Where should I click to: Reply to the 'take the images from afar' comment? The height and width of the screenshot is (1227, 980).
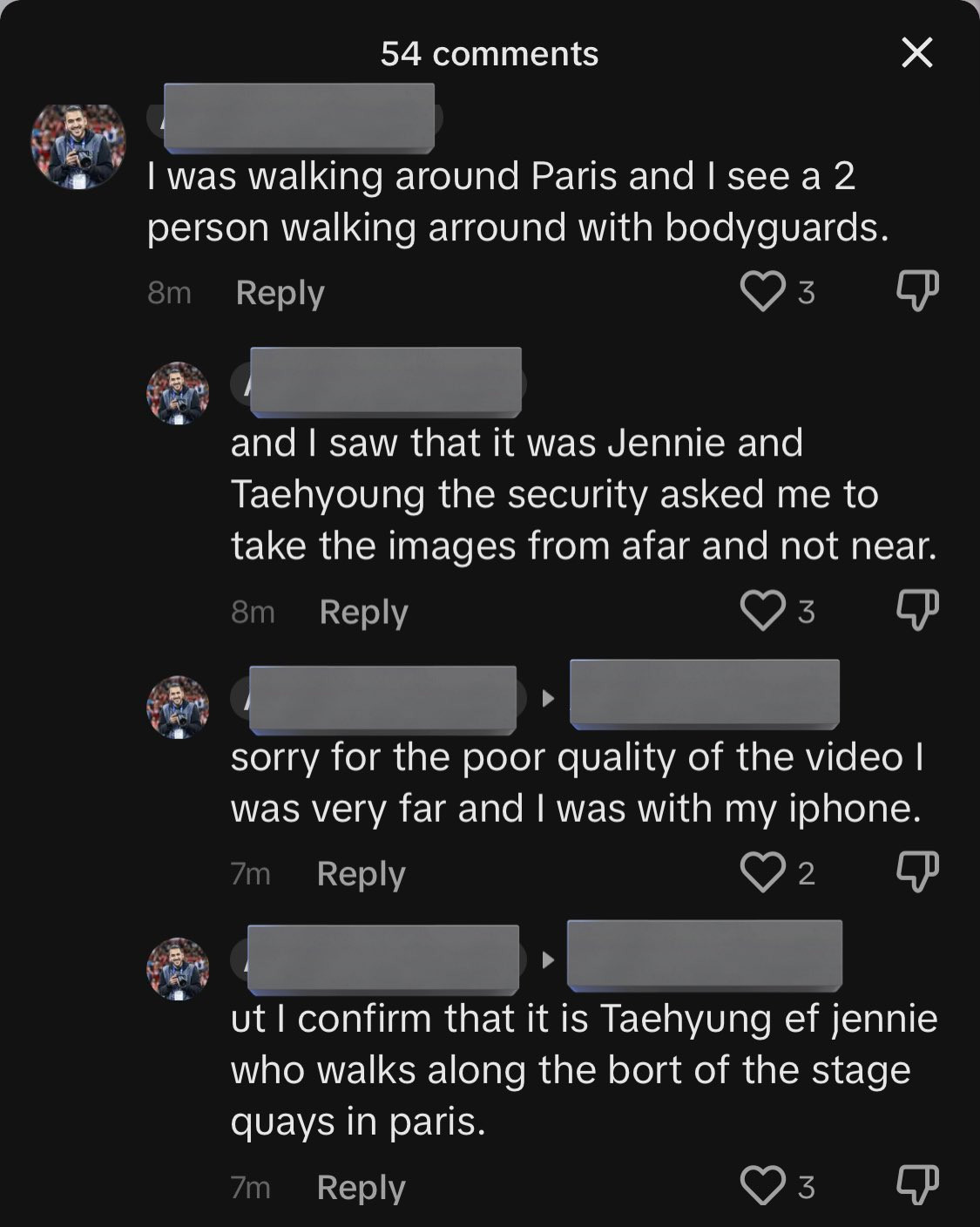(x=363, y=612)
